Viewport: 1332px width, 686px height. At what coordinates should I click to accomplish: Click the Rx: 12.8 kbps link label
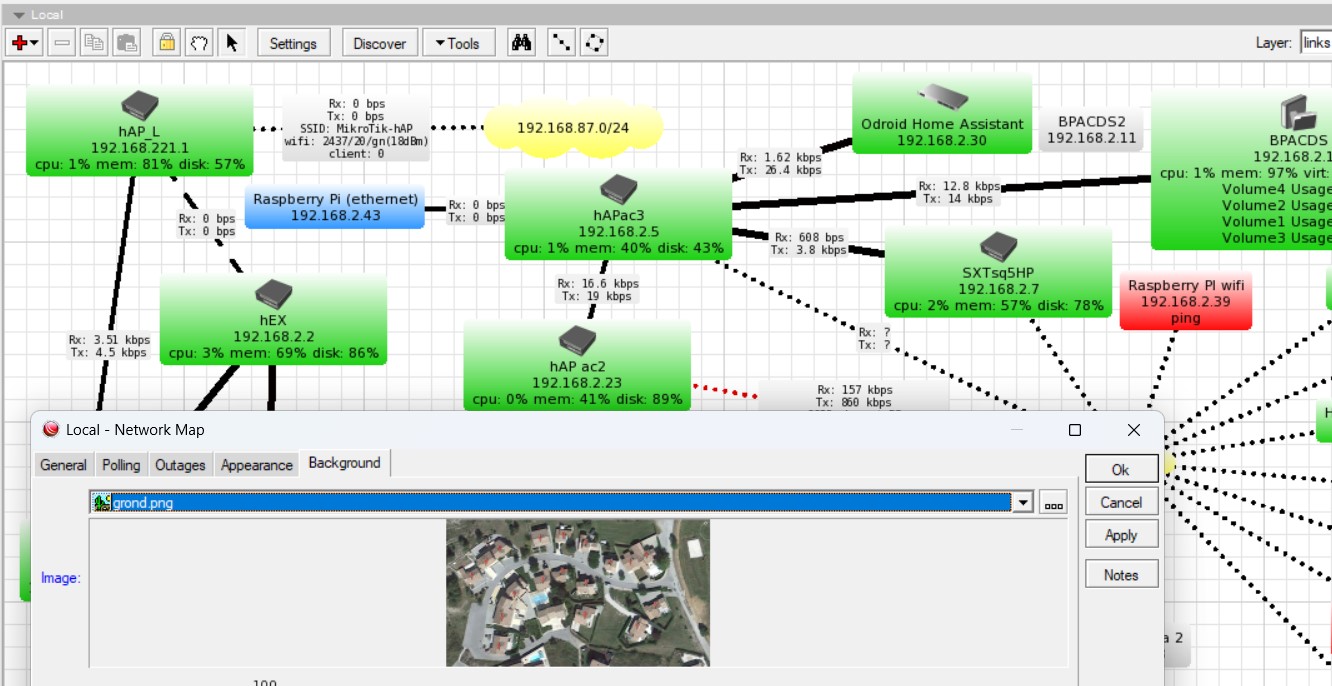coord(959,192)
